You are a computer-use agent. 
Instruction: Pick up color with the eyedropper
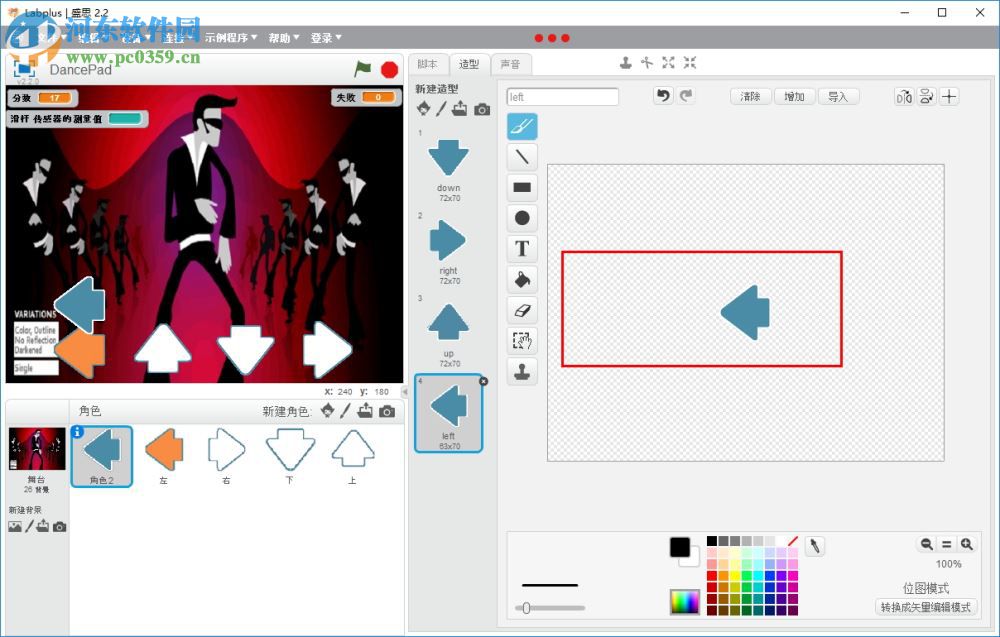pyautogui.click(x=814, y=546)
